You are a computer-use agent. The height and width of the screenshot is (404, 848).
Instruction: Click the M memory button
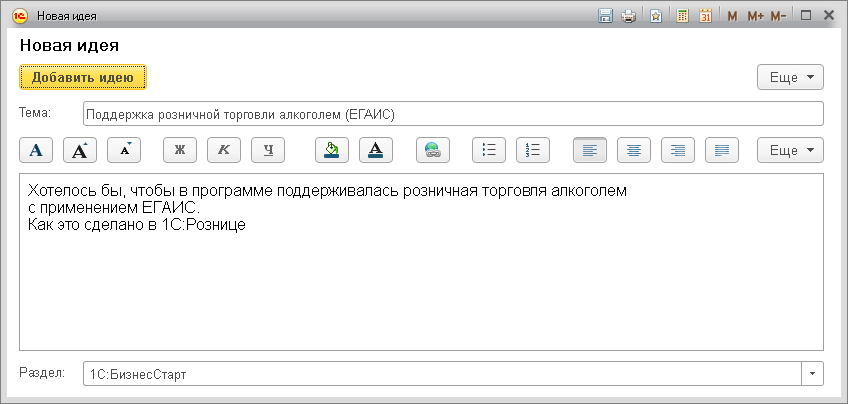click(x=732, y=16)
